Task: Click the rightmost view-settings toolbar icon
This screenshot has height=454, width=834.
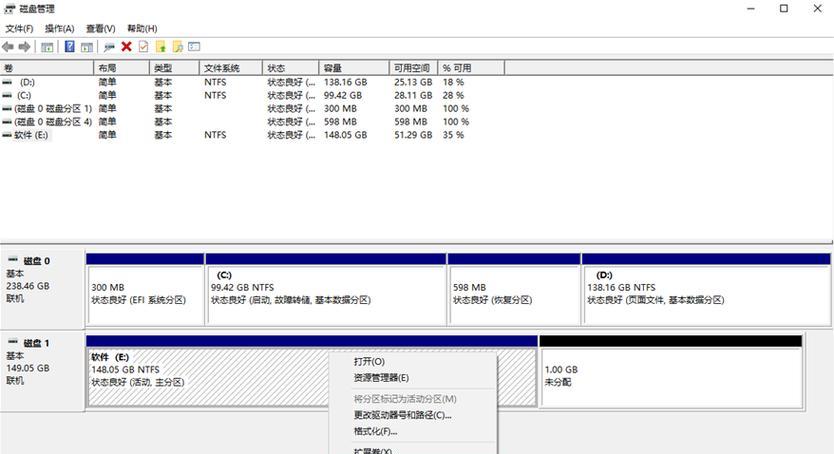Action: (x=194, y=47)
